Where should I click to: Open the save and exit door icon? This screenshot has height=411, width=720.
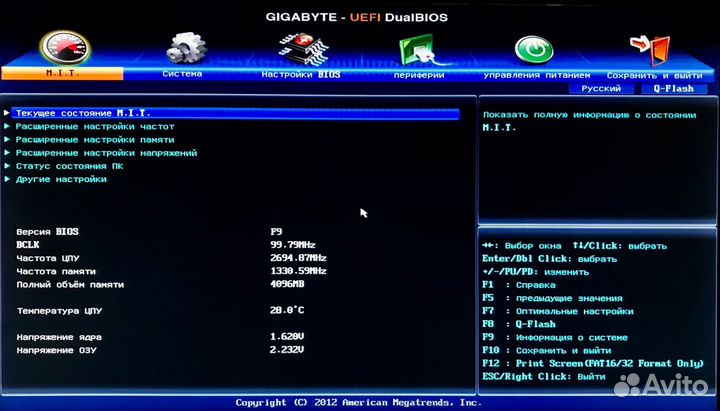[x=651, y=50]
